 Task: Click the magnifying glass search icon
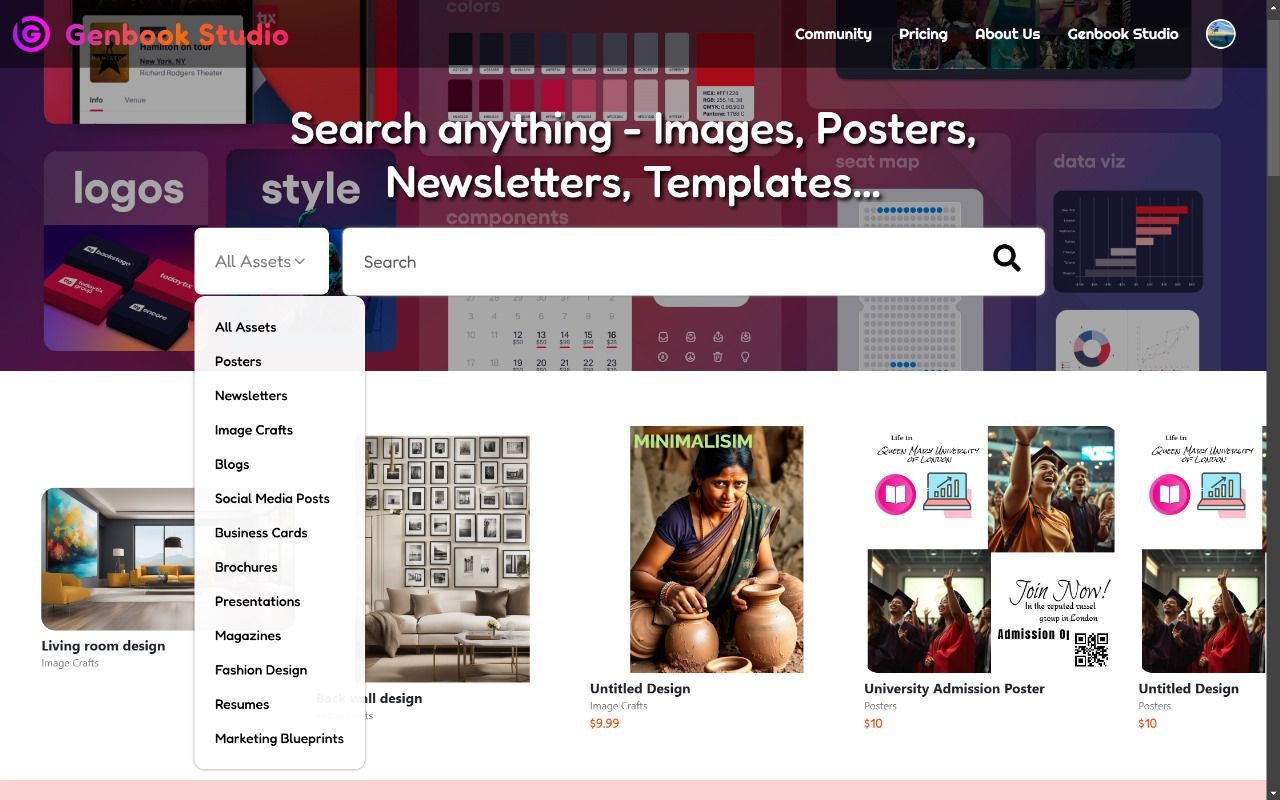point(1006,258)
